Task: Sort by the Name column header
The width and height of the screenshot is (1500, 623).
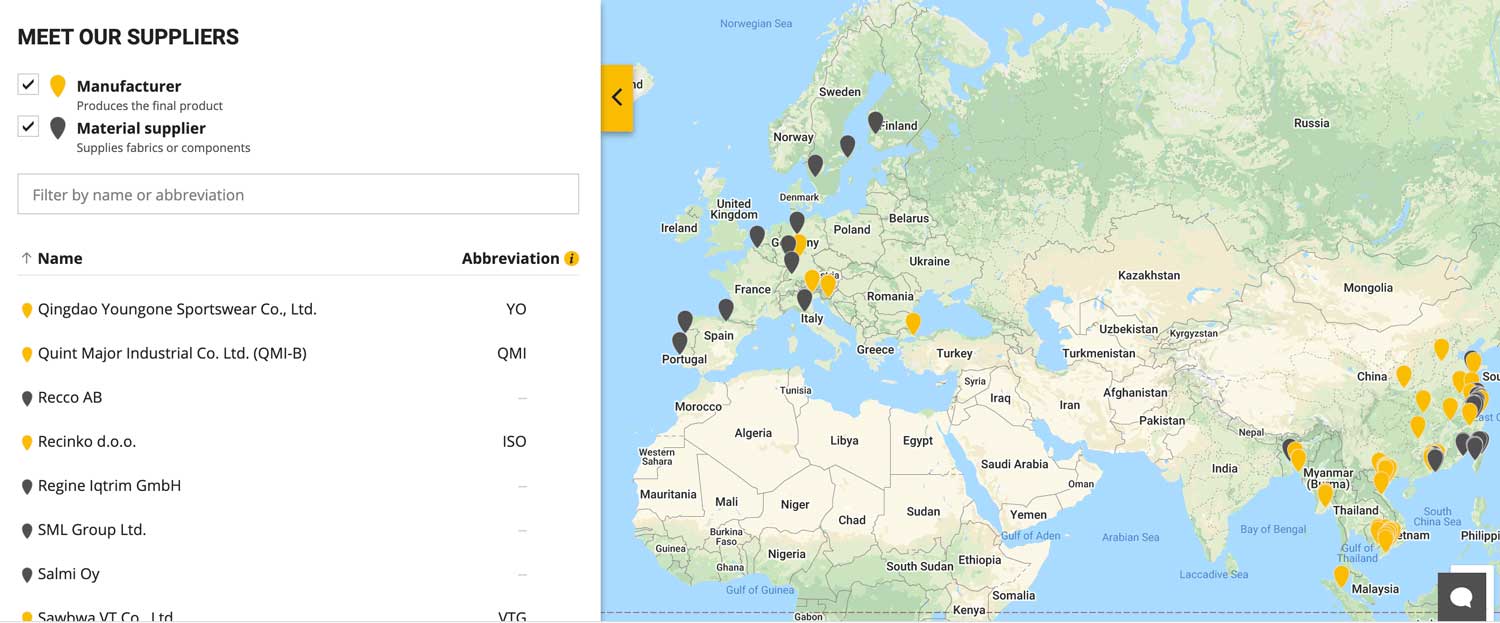Action: pyautogui.click(x=60, y=258)
